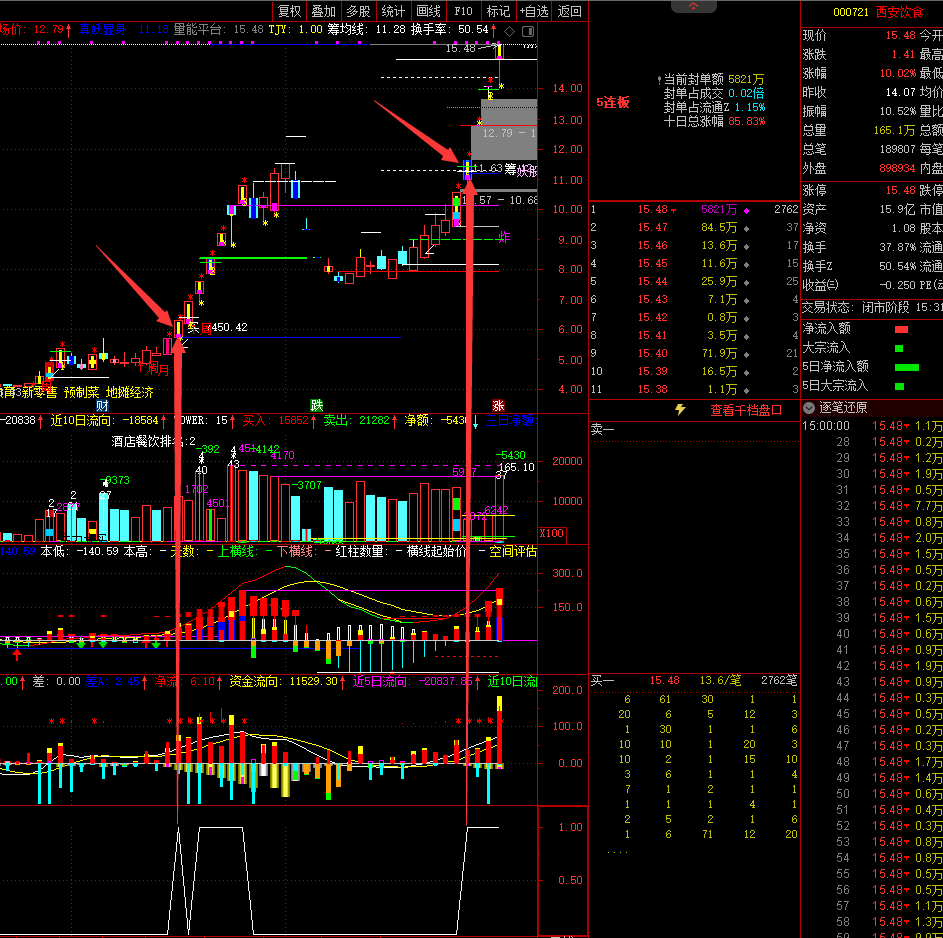Image resolution: width=943 pixels, height=938 pixels.
Task: Click the red 净流入额 color swatch
Action: [x=901, y=329]
